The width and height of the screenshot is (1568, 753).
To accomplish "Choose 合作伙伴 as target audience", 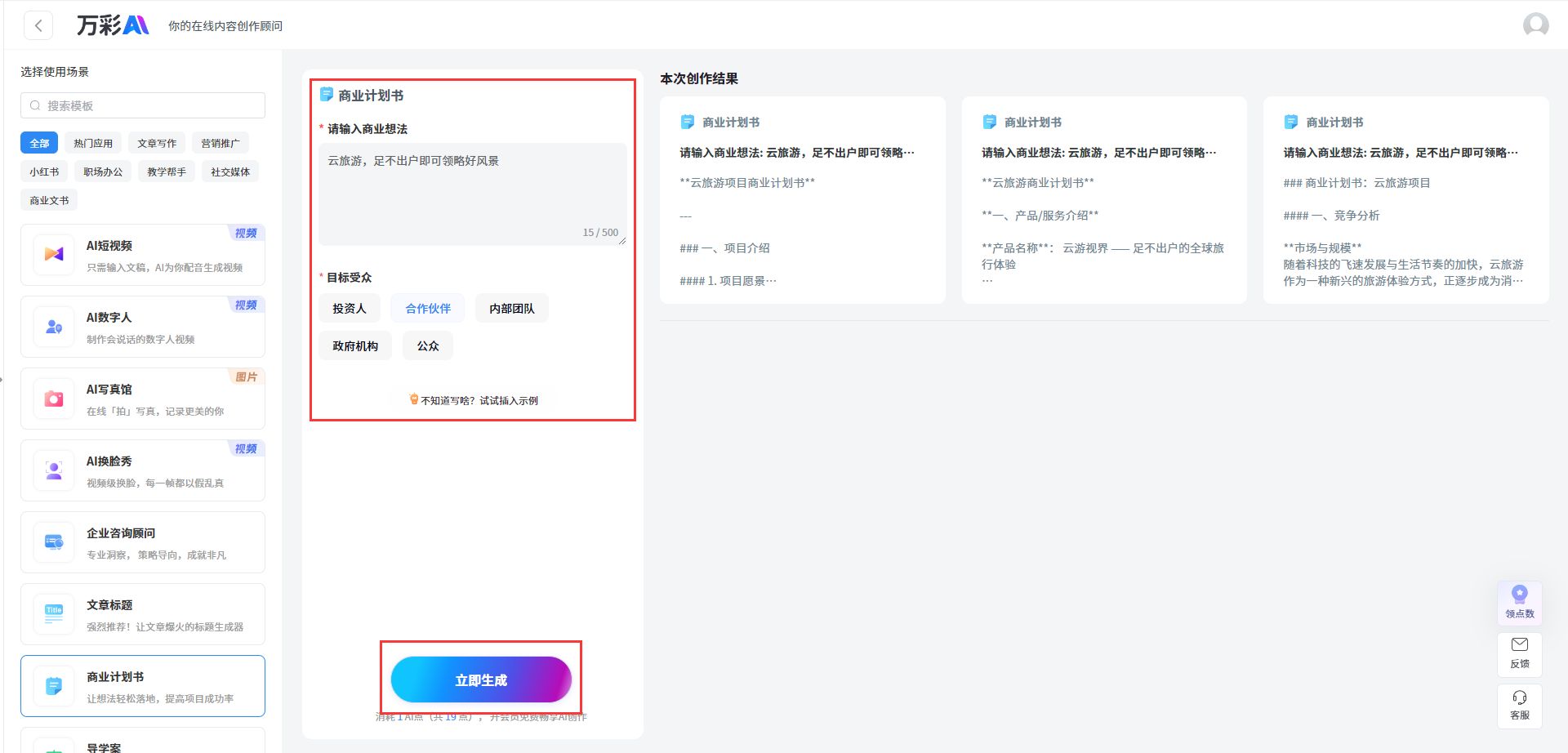I will tap(428, 308).
